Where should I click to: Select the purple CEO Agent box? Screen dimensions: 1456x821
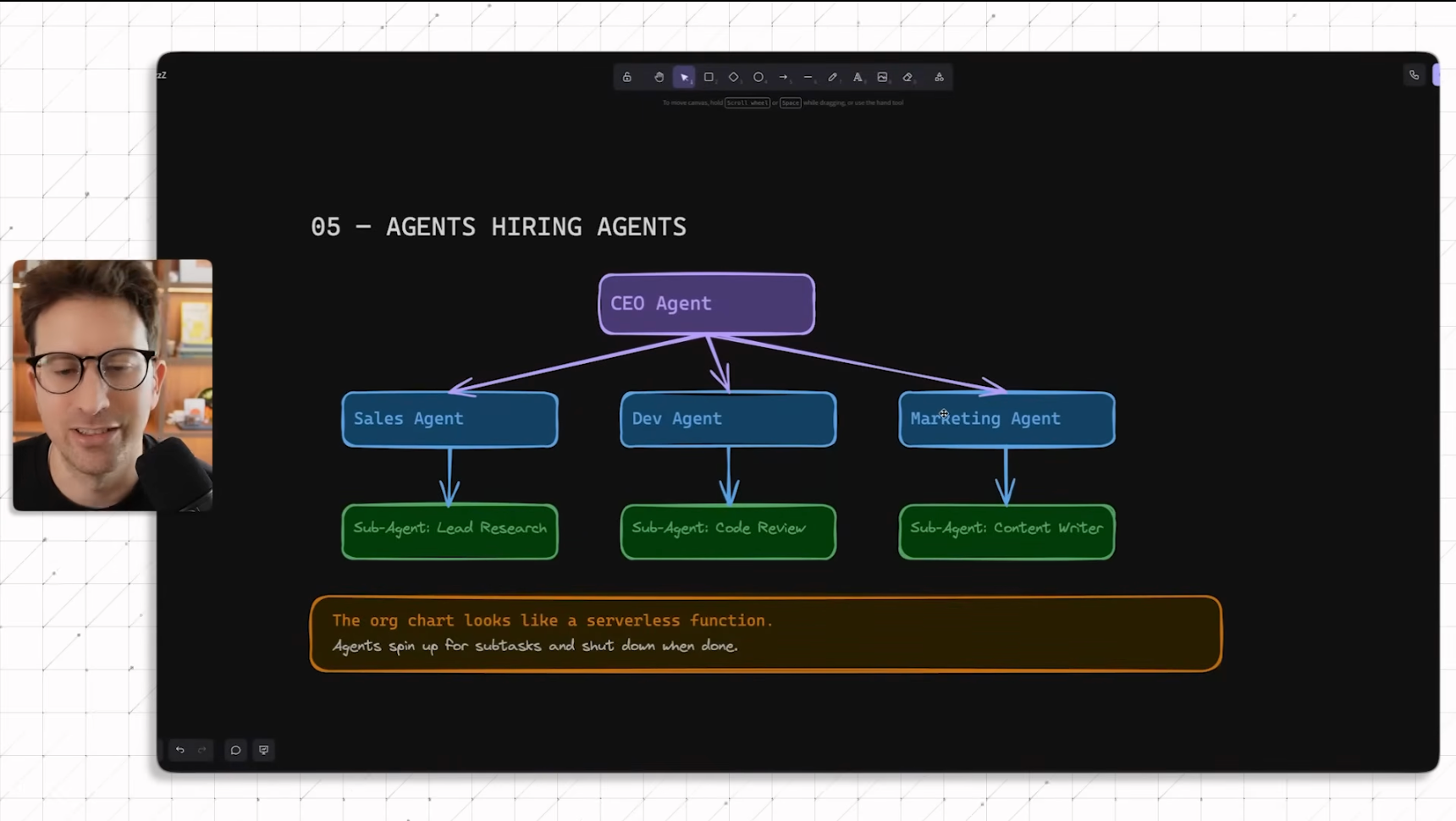706,304
